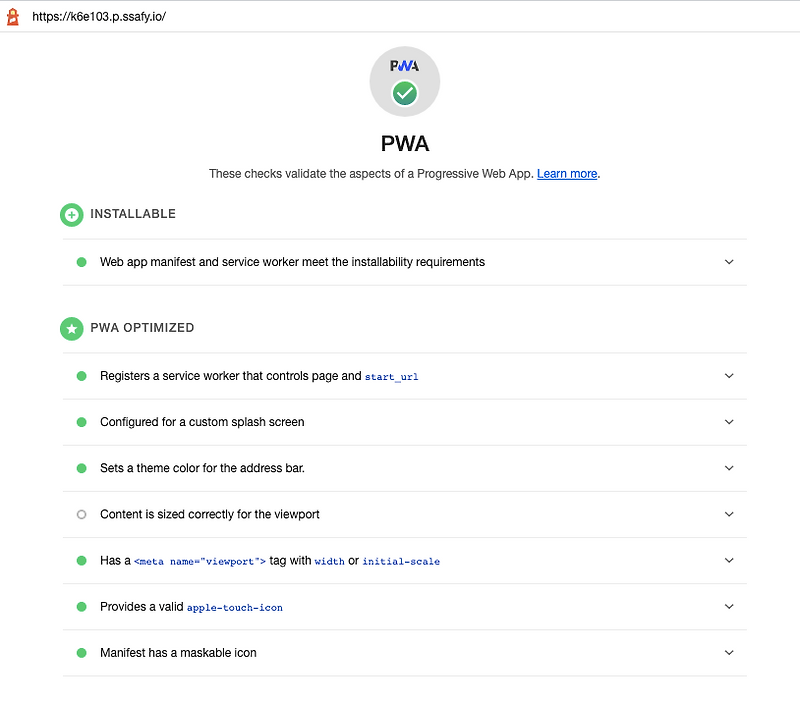Click the pass dot beside the splash screen audit

81,422
